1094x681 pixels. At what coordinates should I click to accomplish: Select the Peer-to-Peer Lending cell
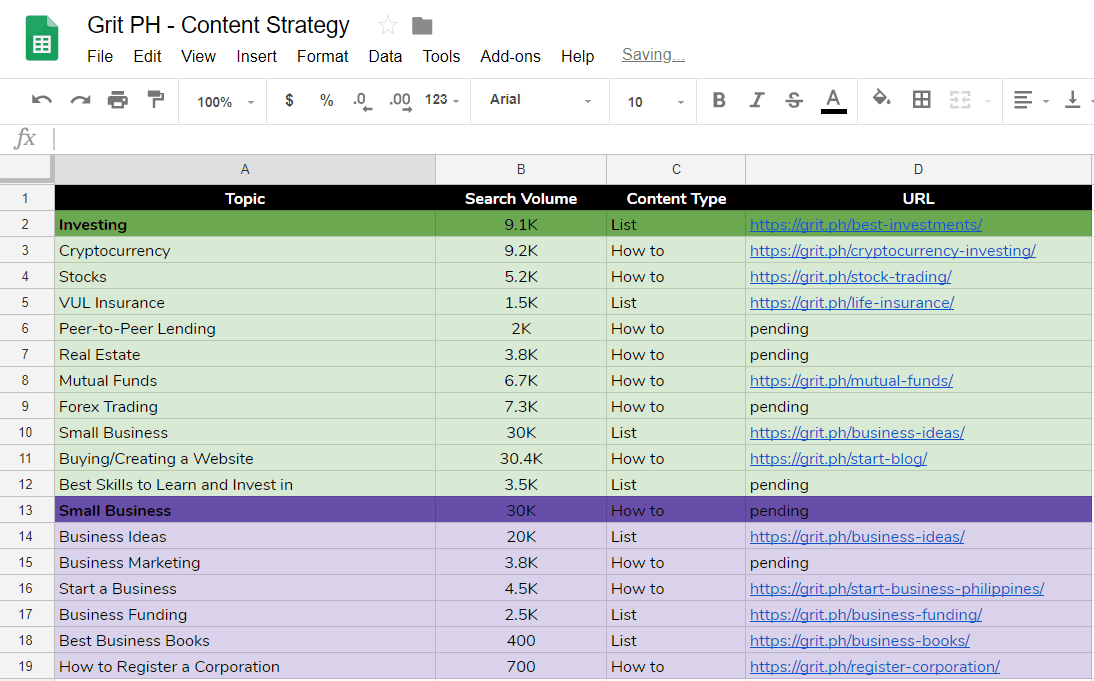click(x=245, y=329)
